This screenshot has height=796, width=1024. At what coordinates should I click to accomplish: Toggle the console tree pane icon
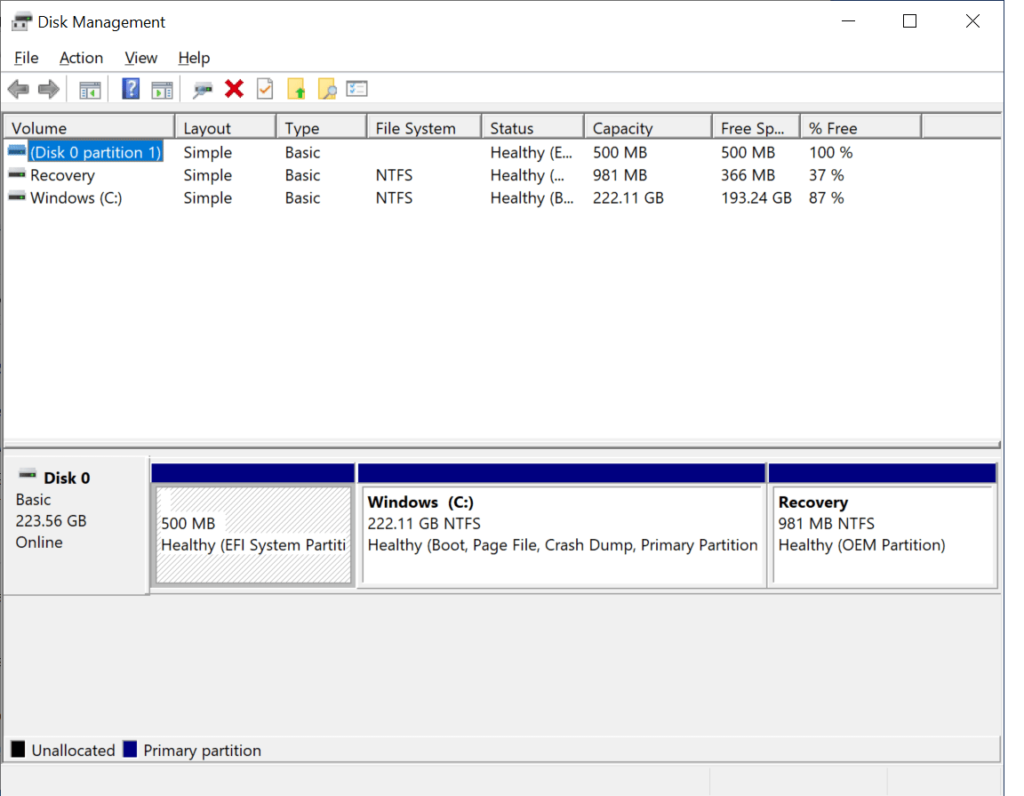pos(90,90)
